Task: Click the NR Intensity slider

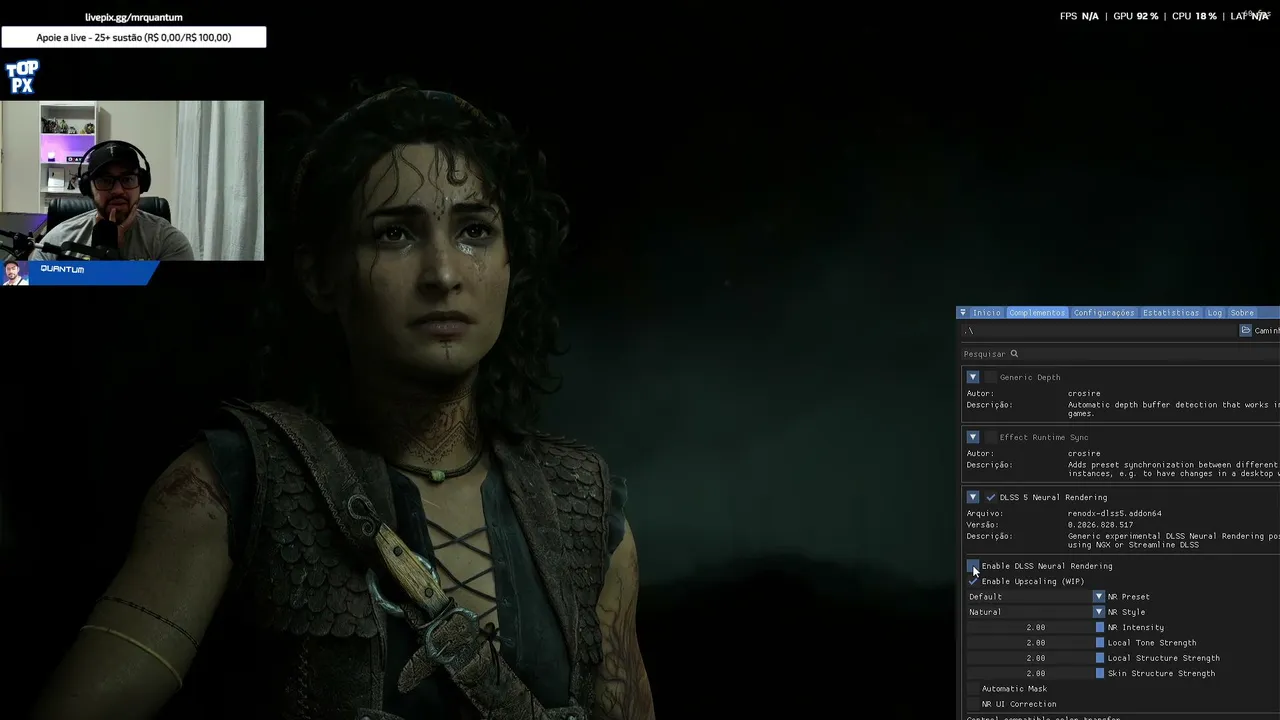Action: (x=1035, y=628)
